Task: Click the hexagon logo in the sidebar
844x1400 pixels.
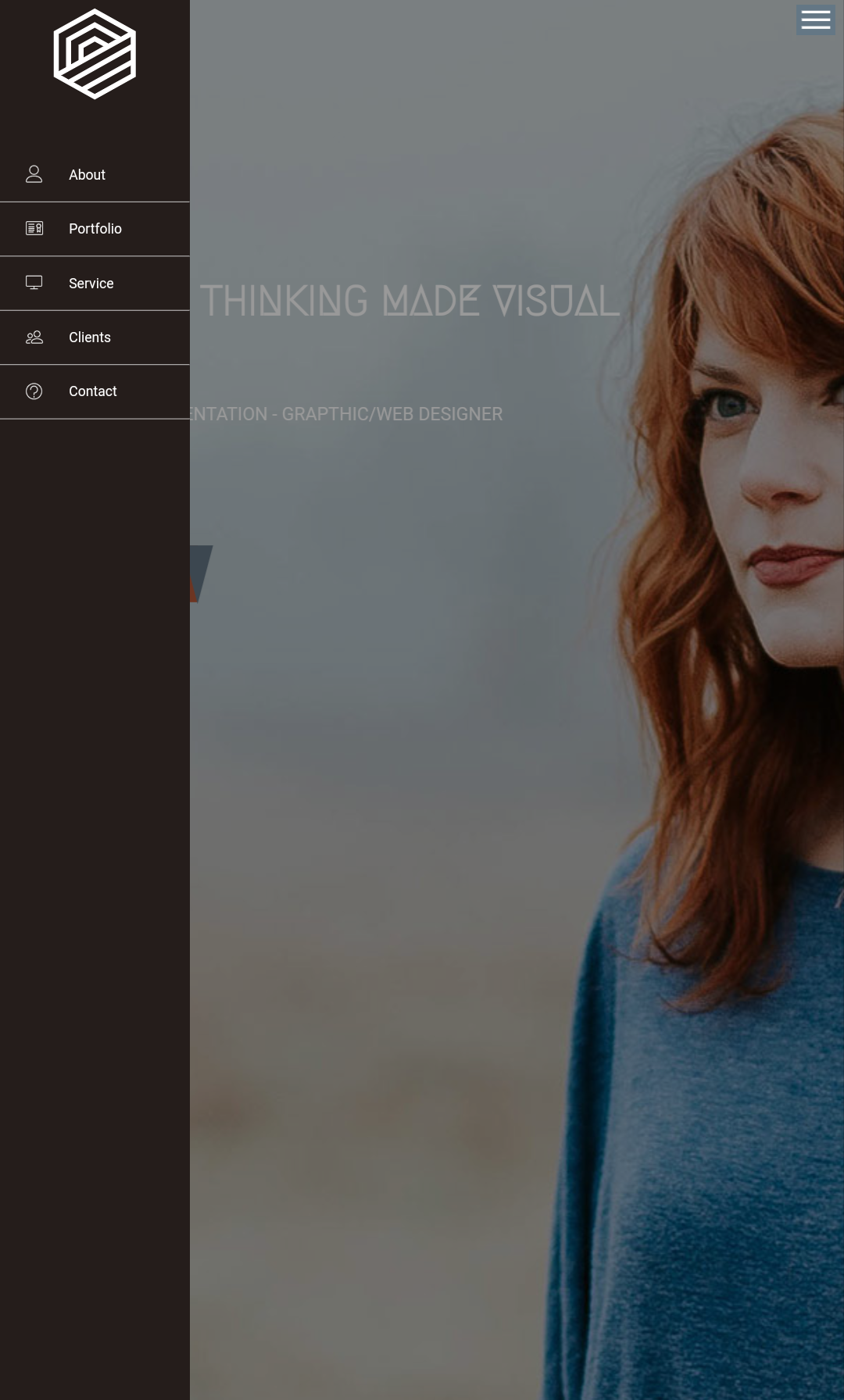Action: tap(95, 54)
